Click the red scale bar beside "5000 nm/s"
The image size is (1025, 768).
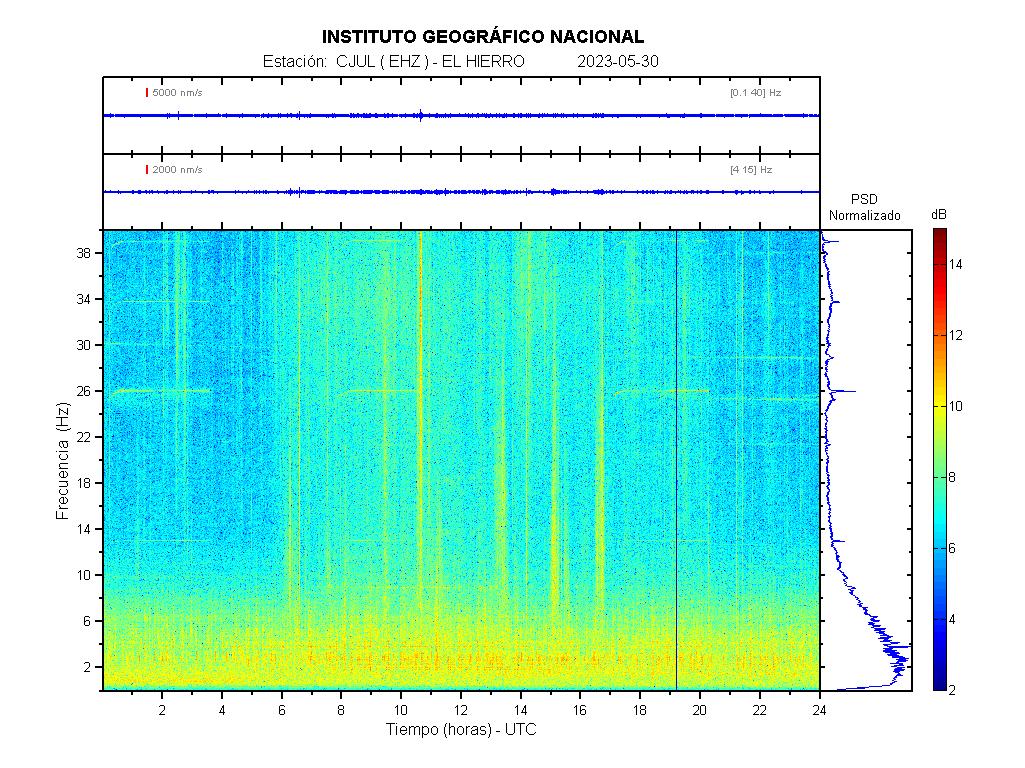tap(147, 93)
